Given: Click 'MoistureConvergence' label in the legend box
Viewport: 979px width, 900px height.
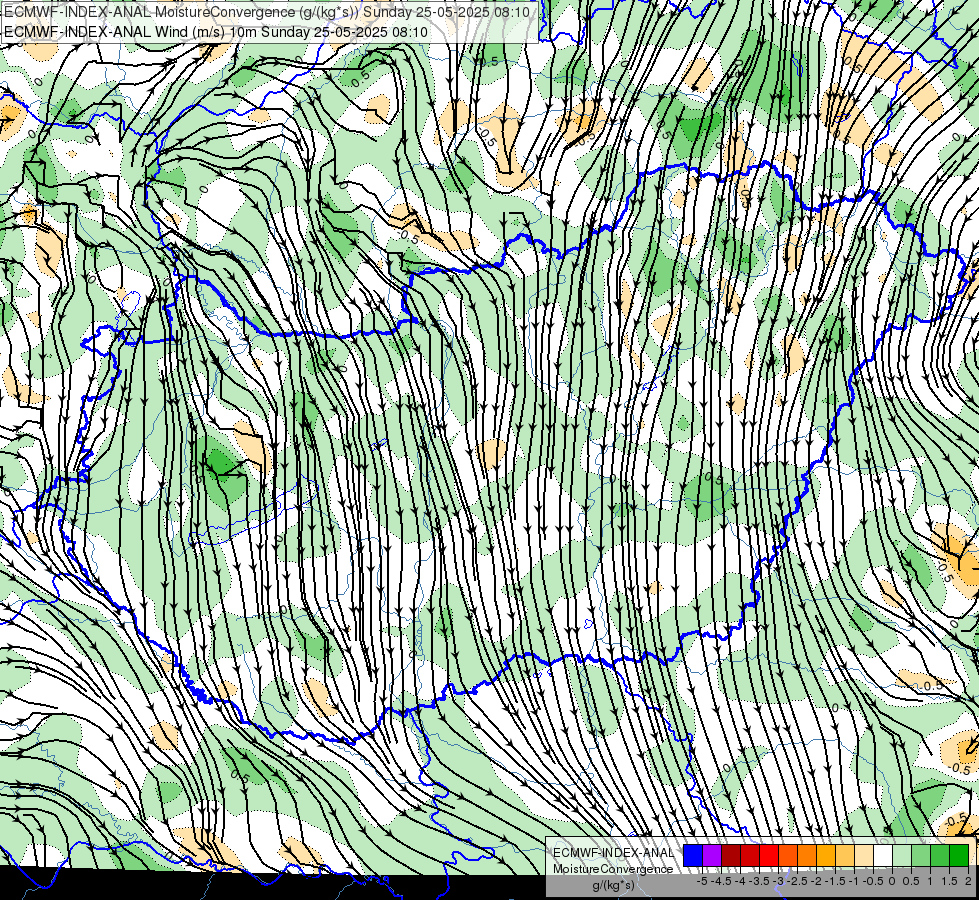Looking at the screenshot, I should [x=613, y=869].
